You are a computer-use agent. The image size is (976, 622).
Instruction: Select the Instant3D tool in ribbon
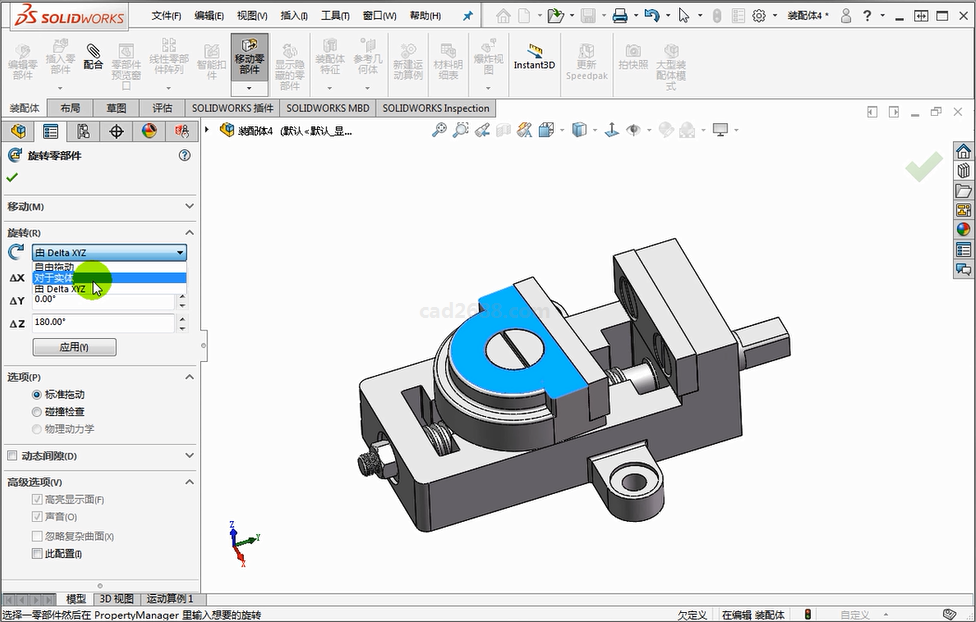tap(534, 55)
